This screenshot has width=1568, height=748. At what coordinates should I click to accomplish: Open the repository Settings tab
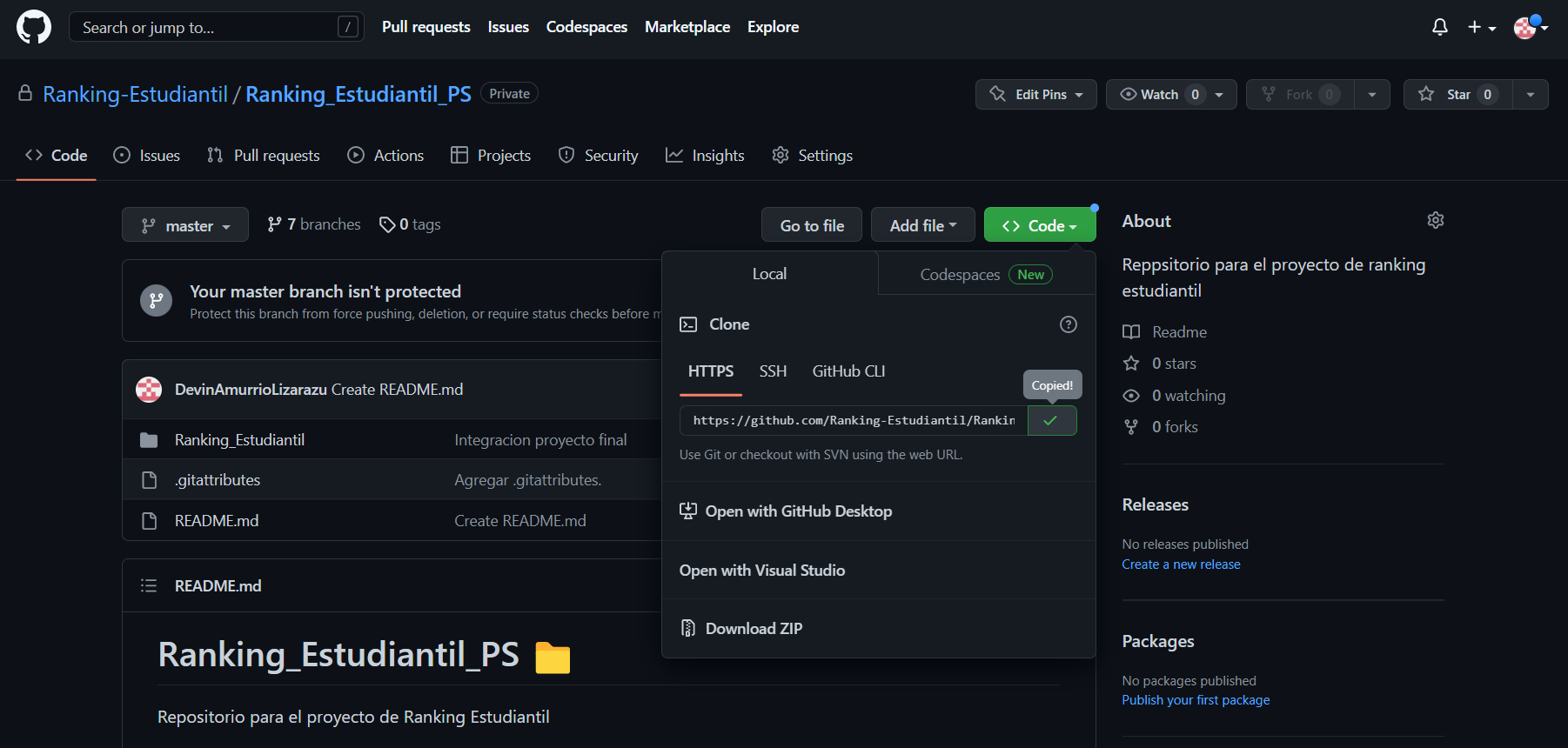pyautogui.click(x=812, y=156)
